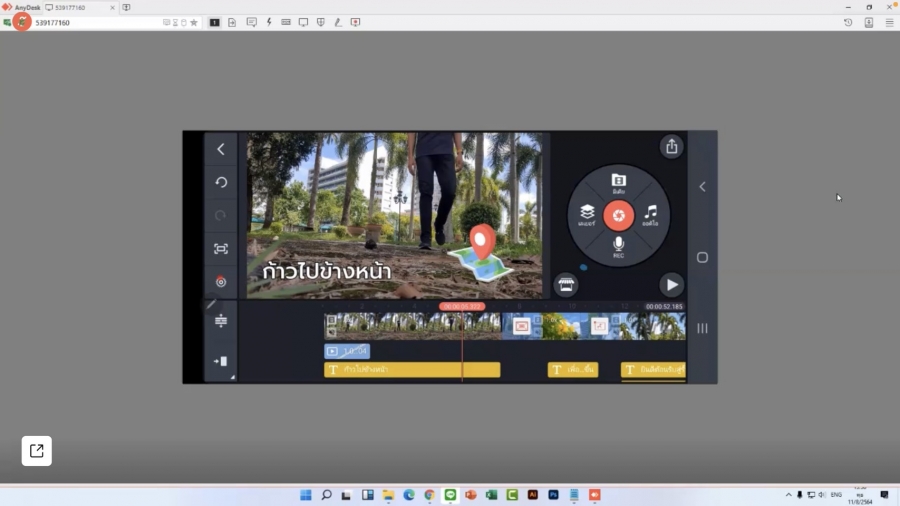Play the video preview
This screenshot has height=506, width=900.
coord(671,284)
